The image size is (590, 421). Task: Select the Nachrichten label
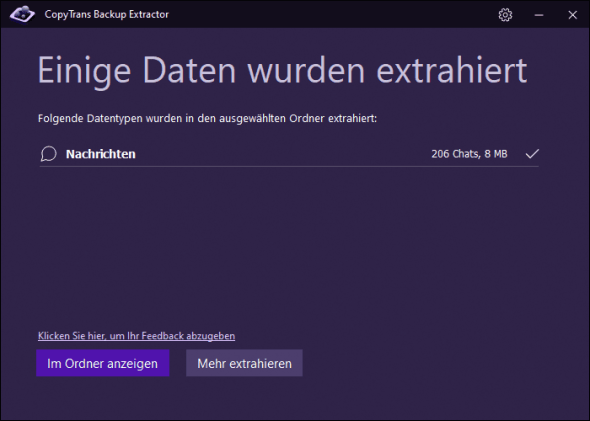[x=100, y=154]
